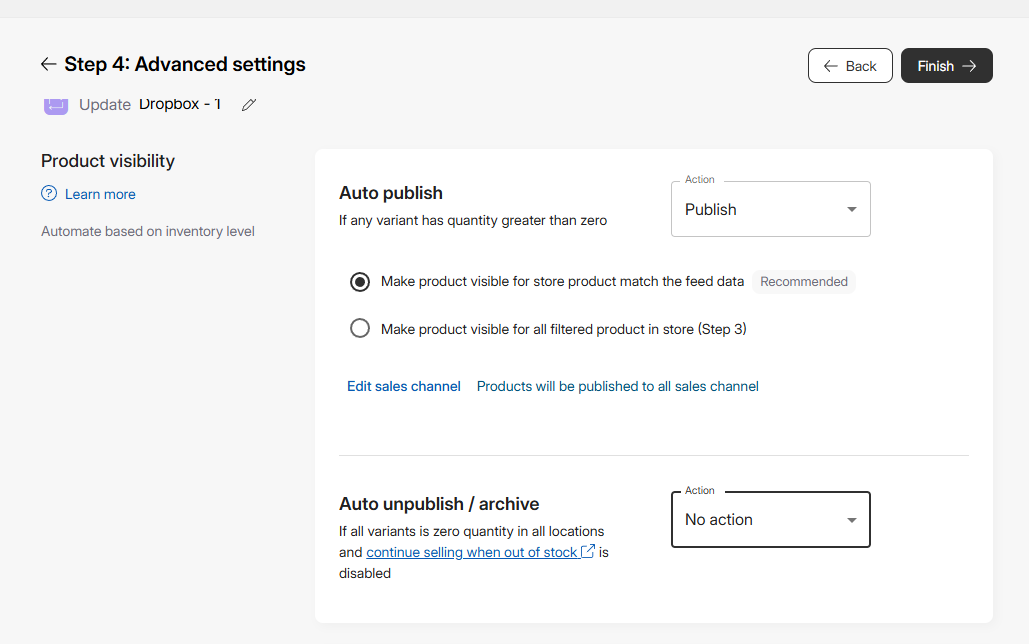The width and height of the screenshot is (1029, 644).
Task: Select 'all filtered product in store' radio option
Action: coord(360,329)
